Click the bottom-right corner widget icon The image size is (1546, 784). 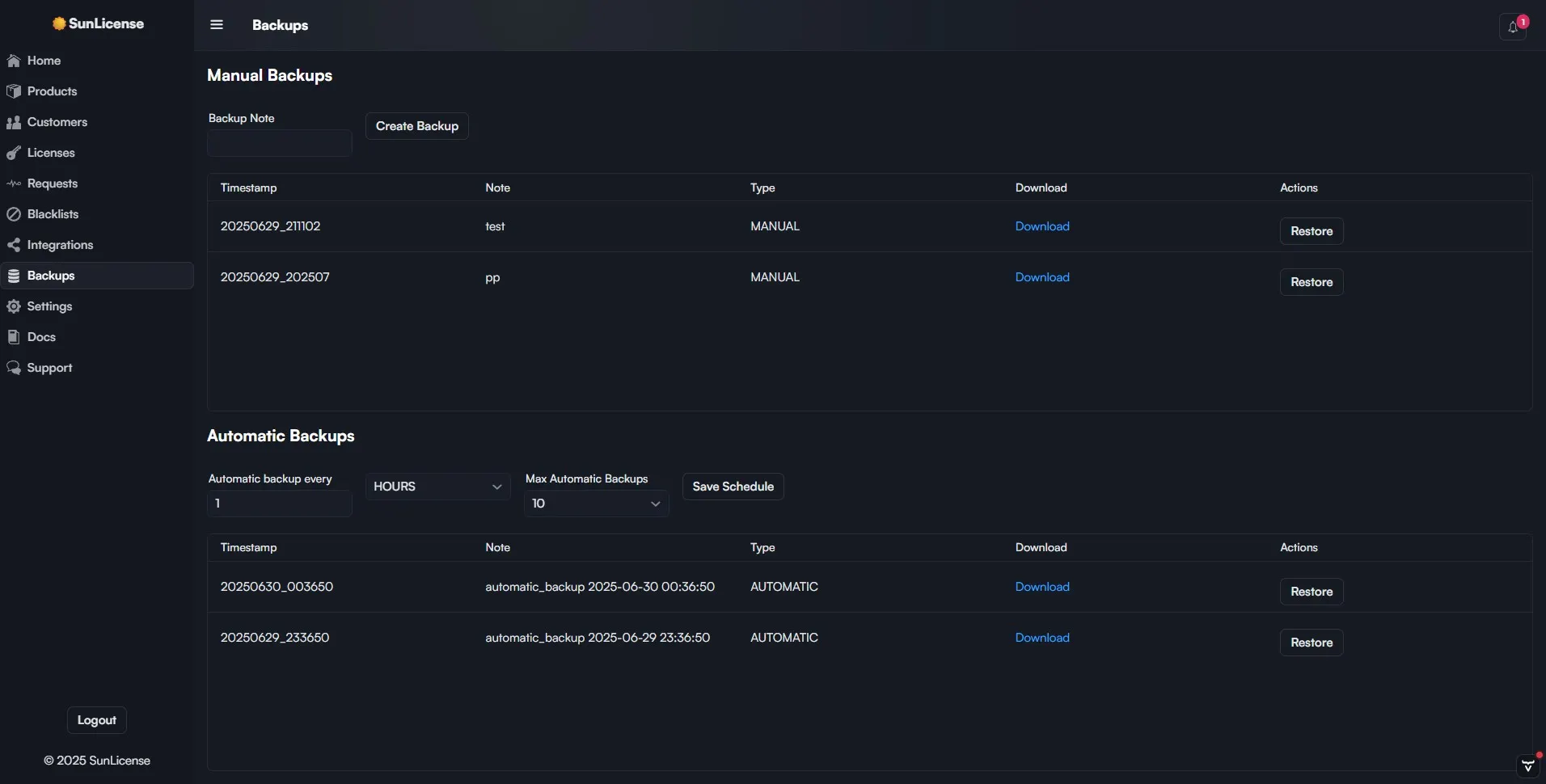1527,765
